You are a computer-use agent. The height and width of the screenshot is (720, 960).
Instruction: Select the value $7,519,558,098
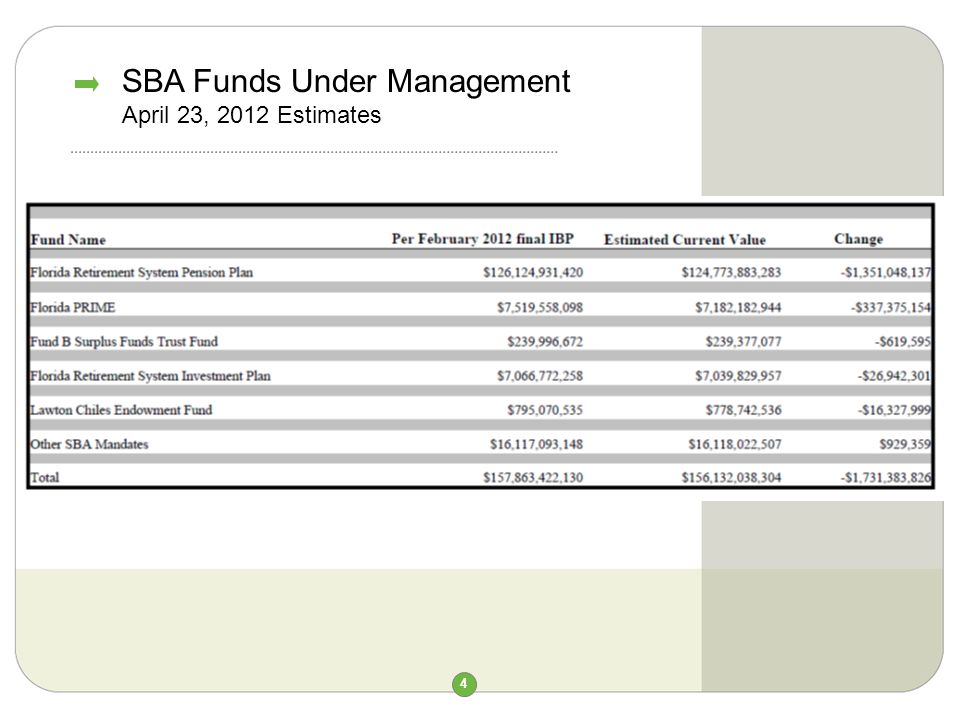pos(539,307)
